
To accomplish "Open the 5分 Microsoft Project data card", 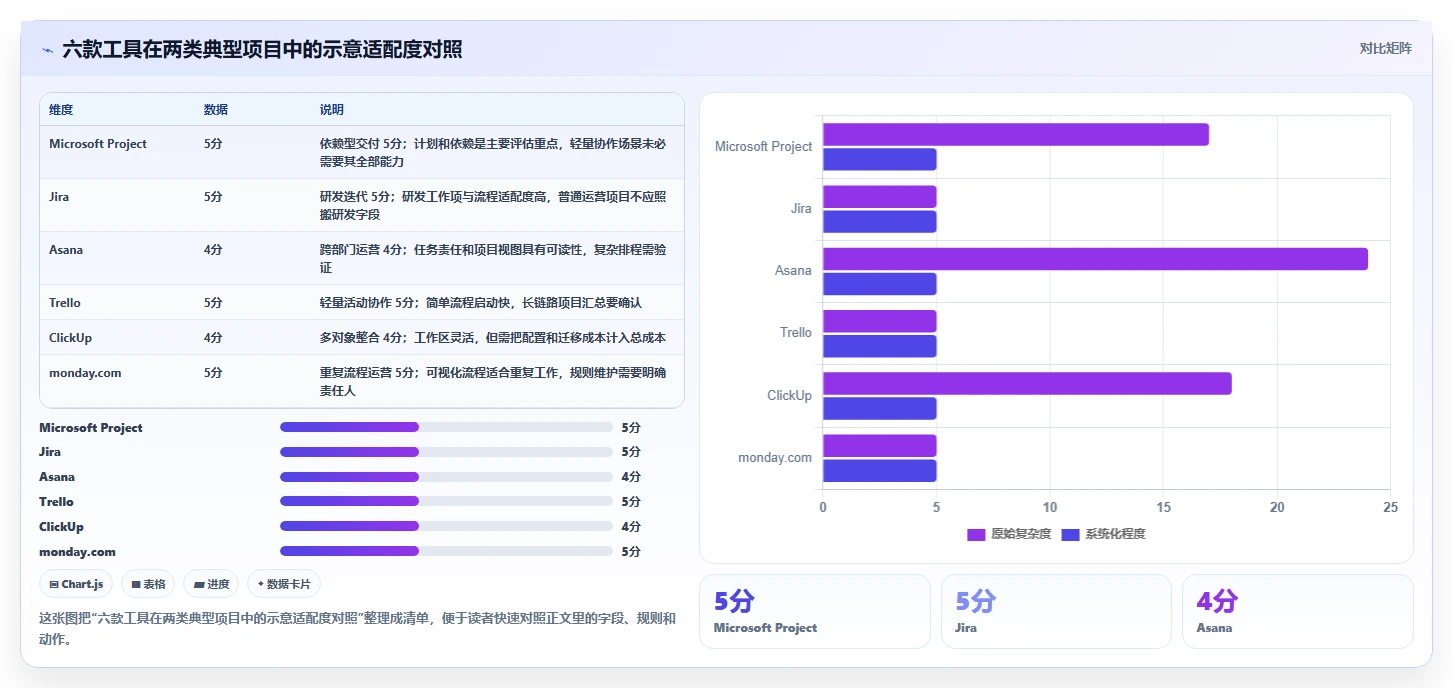I will tap(815, 611).
